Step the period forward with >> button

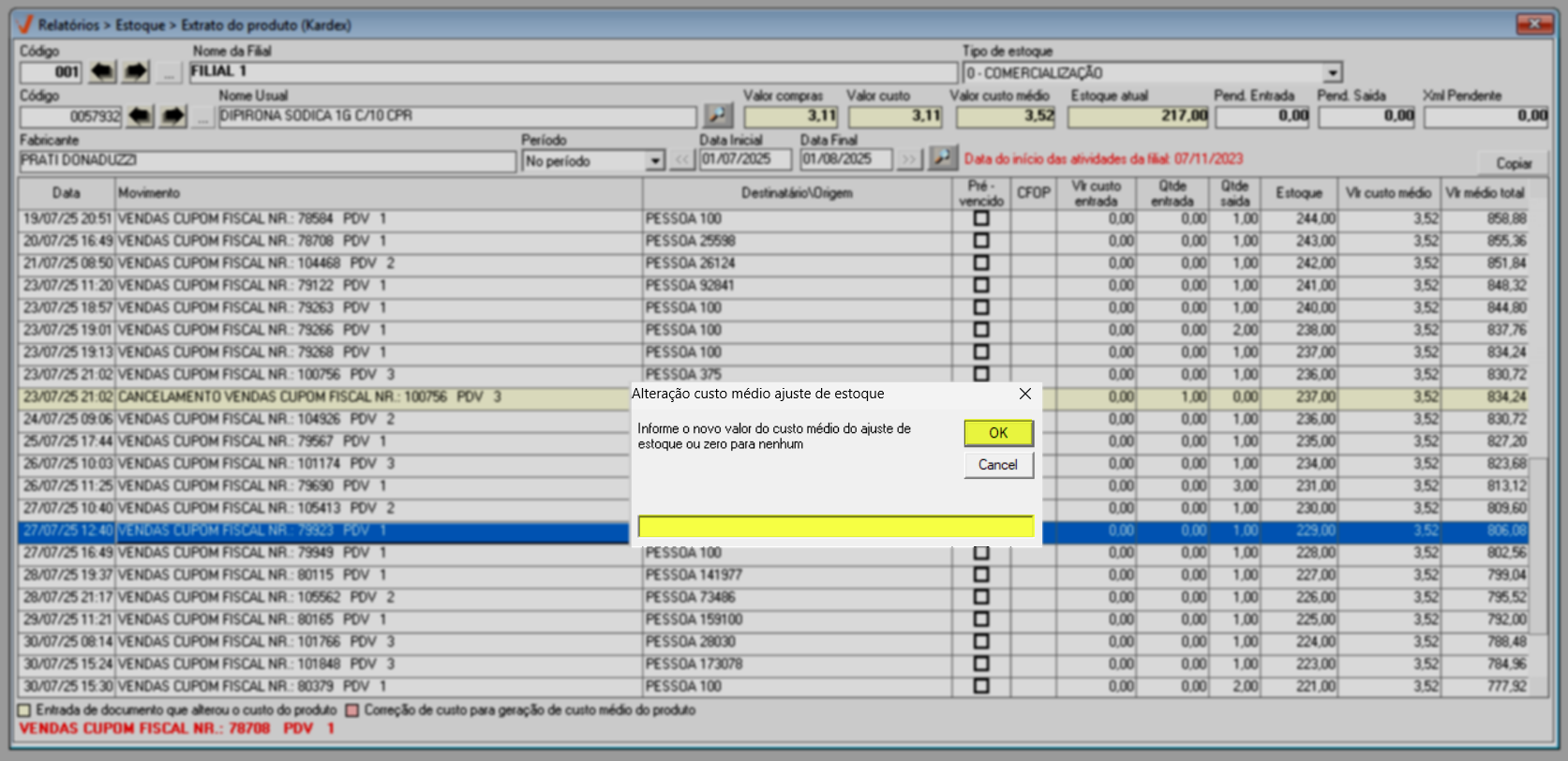[x=908, y=160]
